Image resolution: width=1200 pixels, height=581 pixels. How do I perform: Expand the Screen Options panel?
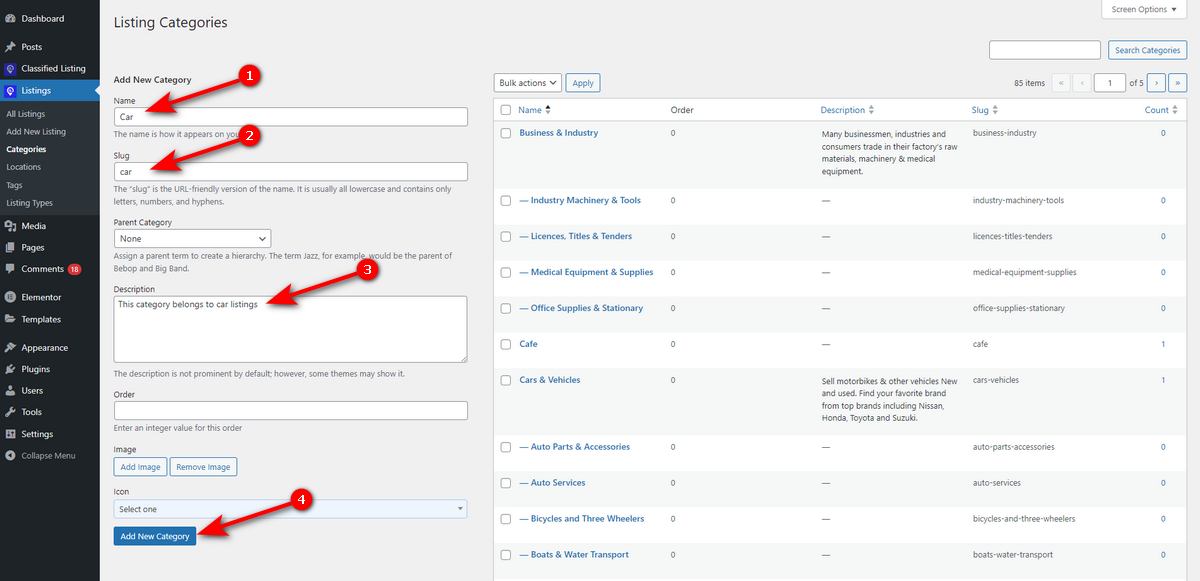point(1145,9)
